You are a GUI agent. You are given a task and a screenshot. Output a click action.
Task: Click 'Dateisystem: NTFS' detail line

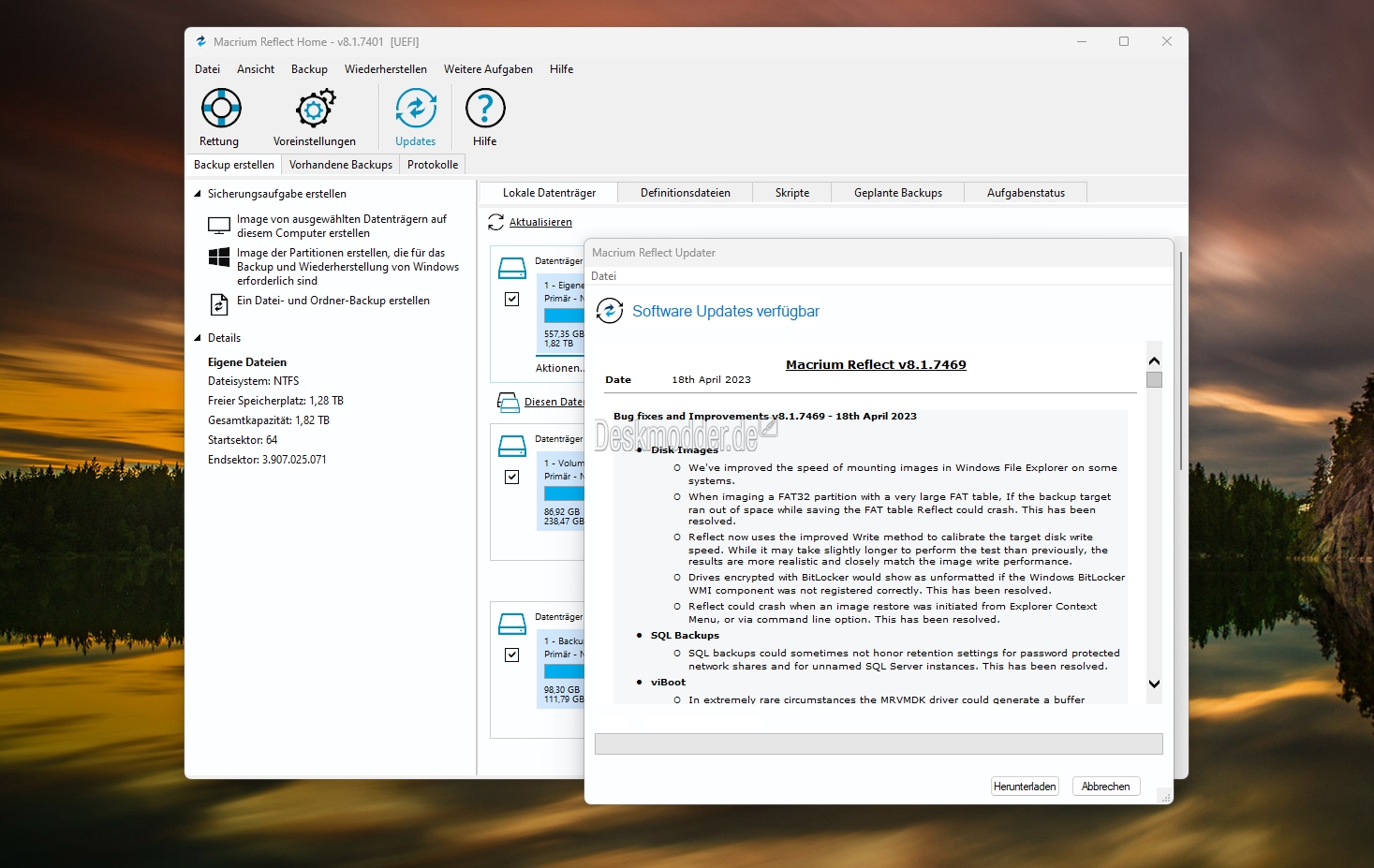coord(253,381)
